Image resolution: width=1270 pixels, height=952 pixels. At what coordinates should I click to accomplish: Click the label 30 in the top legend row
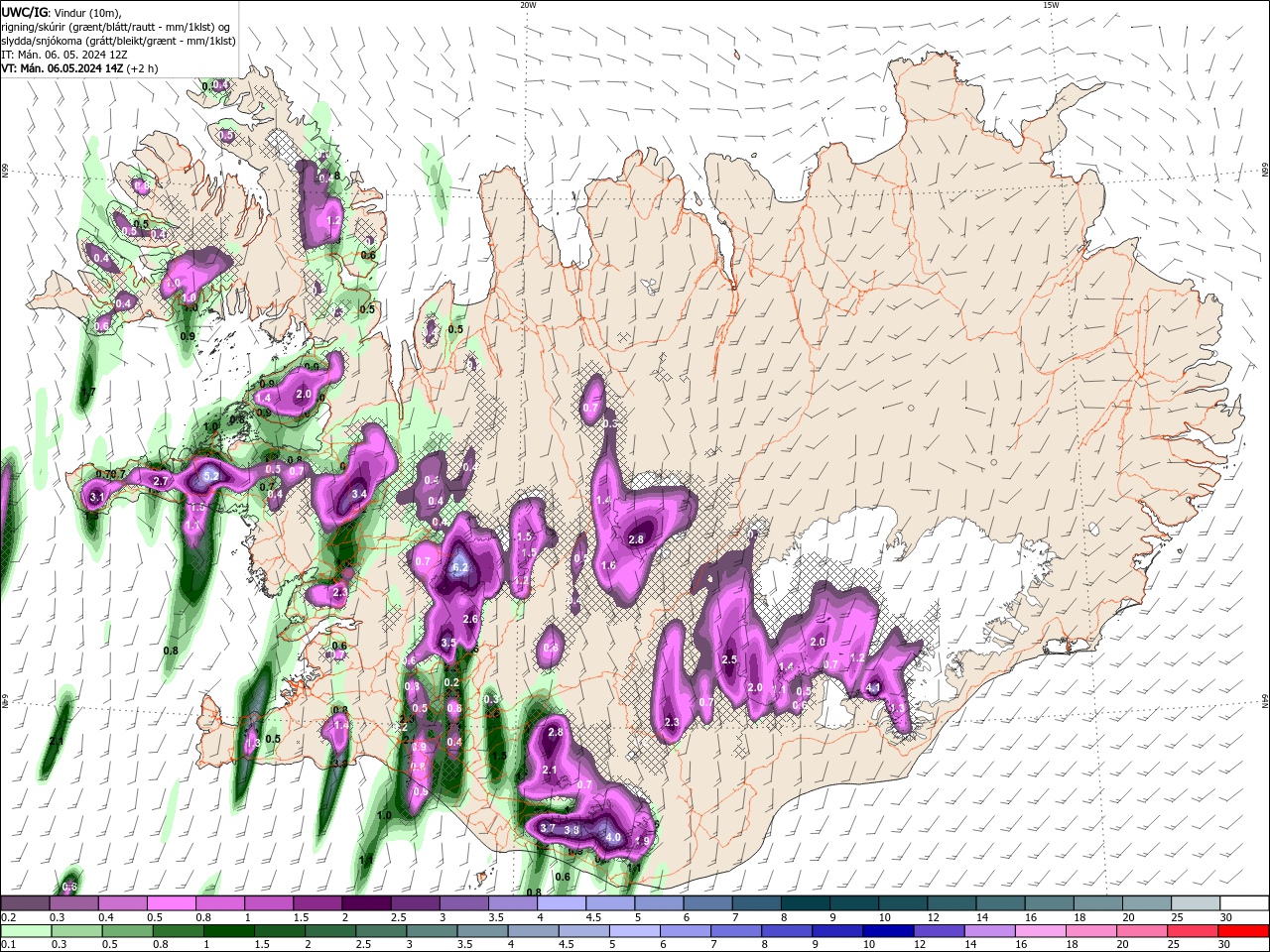tap(1225, 917)
